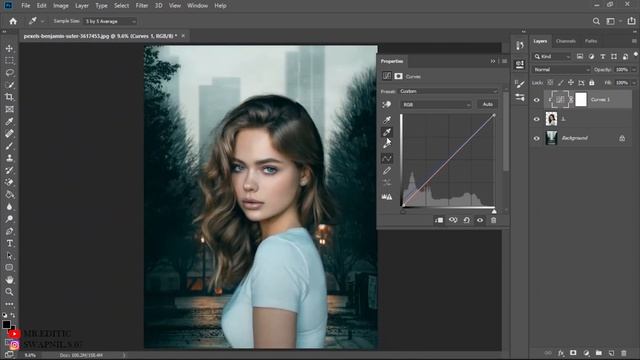The width and height of the screenshot is (640, 360).
Task: Choose edit points to modify curve
Action: (387, 158)
